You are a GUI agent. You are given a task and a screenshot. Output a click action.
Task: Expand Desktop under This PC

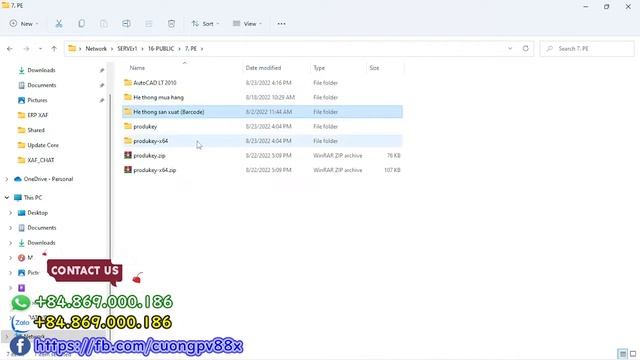[11, 213]
